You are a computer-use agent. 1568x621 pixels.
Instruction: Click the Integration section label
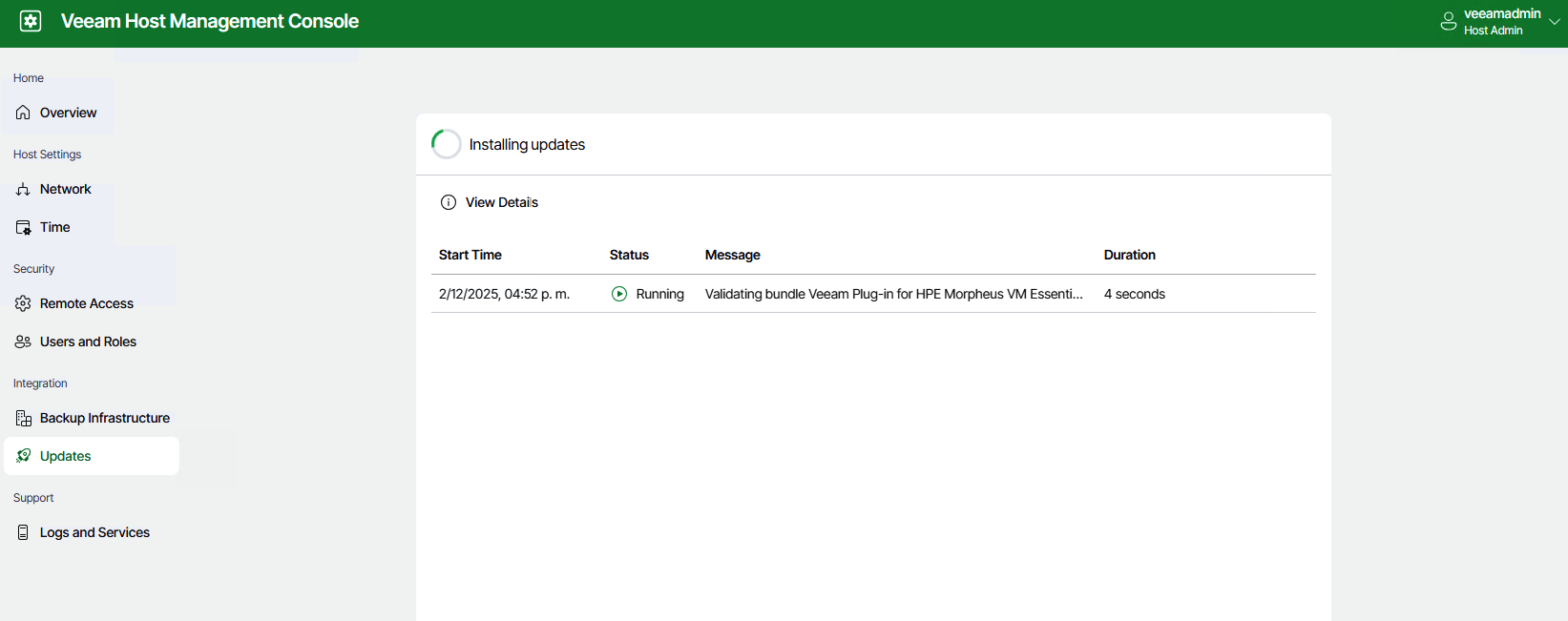(x=40, y=383)
